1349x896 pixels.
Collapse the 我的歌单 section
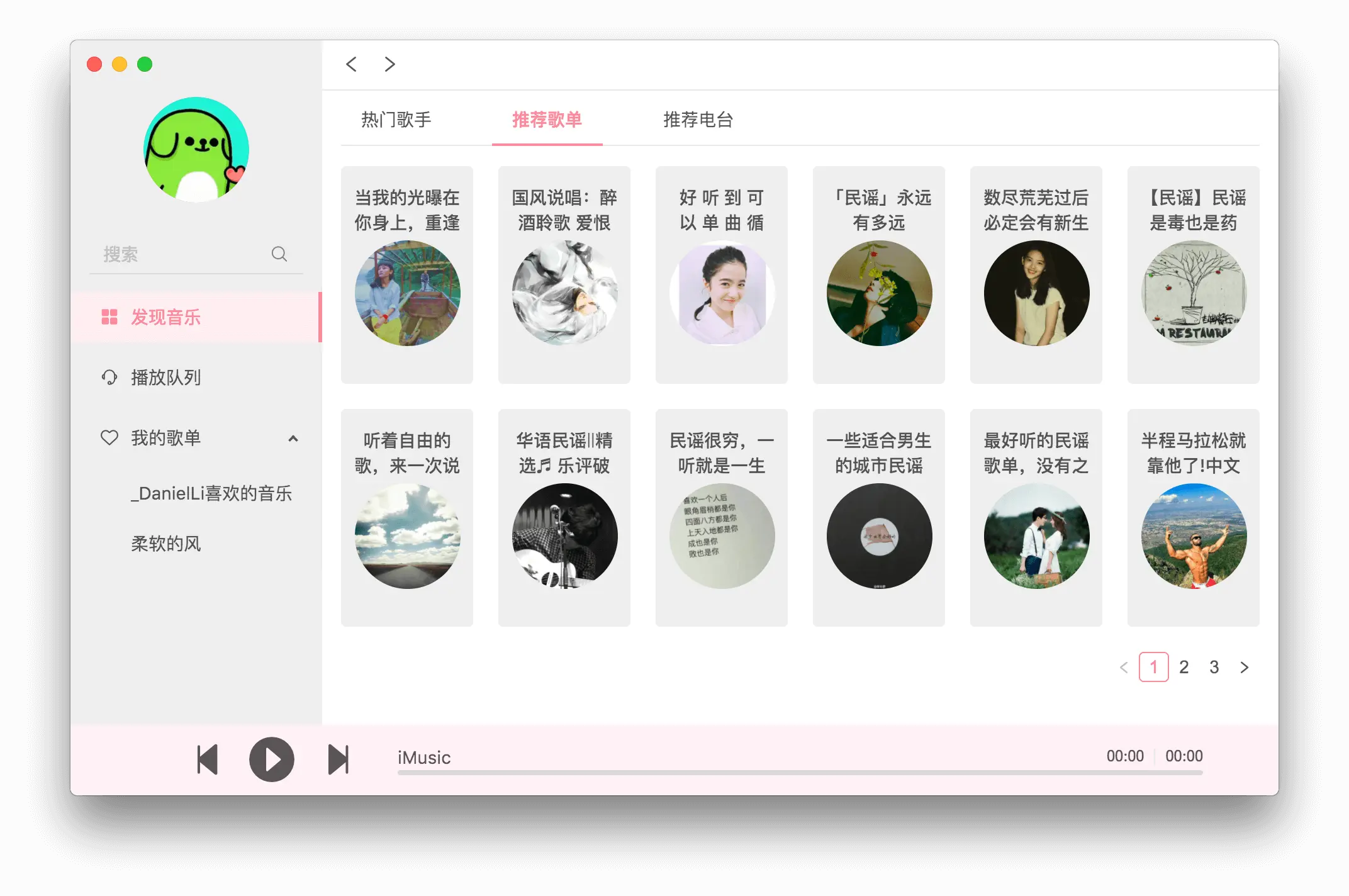(293, 439)
